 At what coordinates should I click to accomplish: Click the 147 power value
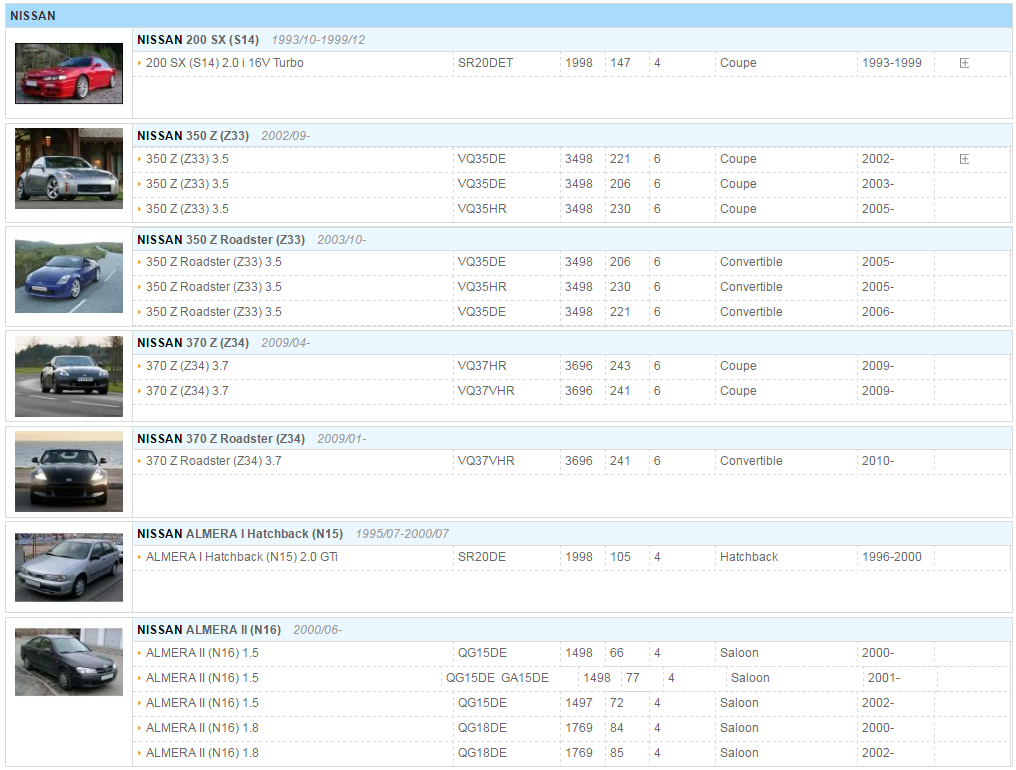click(x=620, y=63)
